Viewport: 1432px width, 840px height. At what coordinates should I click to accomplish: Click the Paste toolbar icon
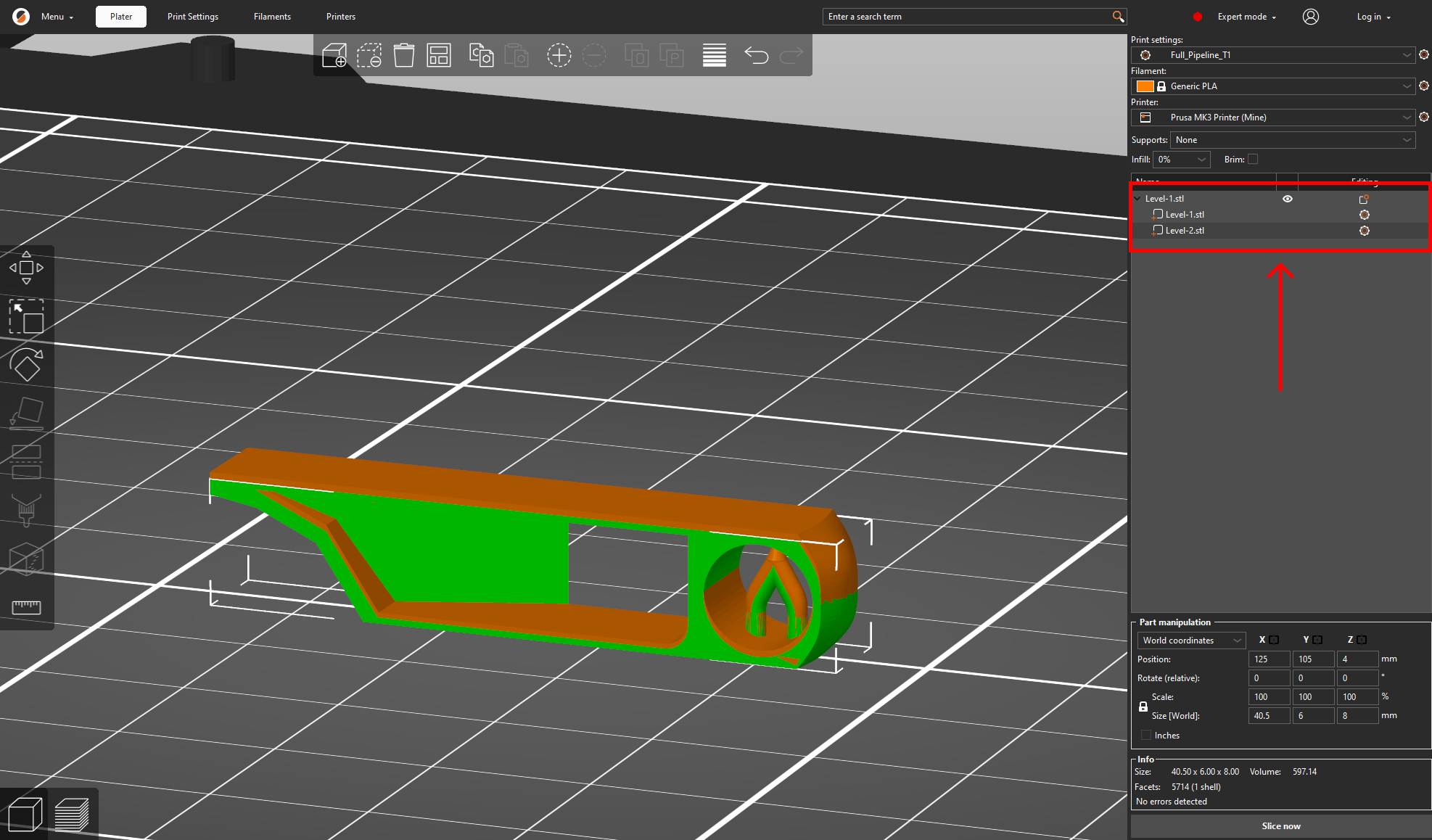[x=517, y=55]
